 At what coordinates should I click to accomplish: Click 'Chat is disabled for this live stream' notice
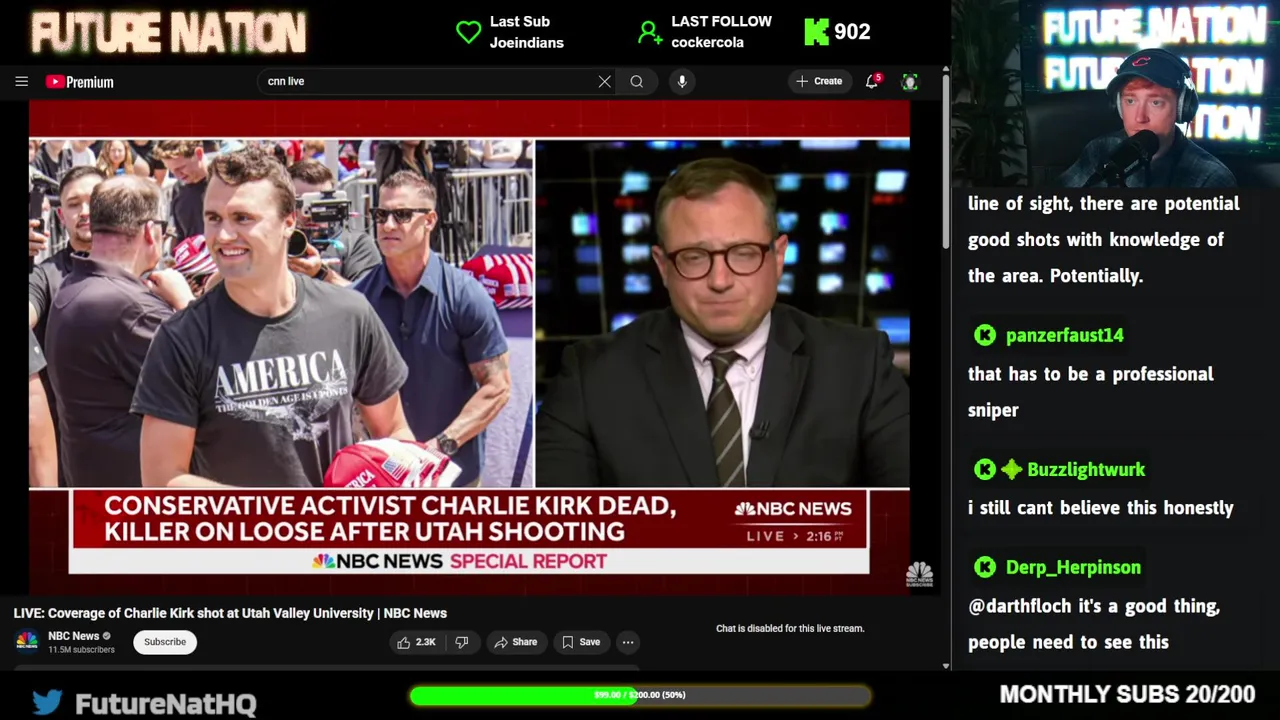coord(790,628)
